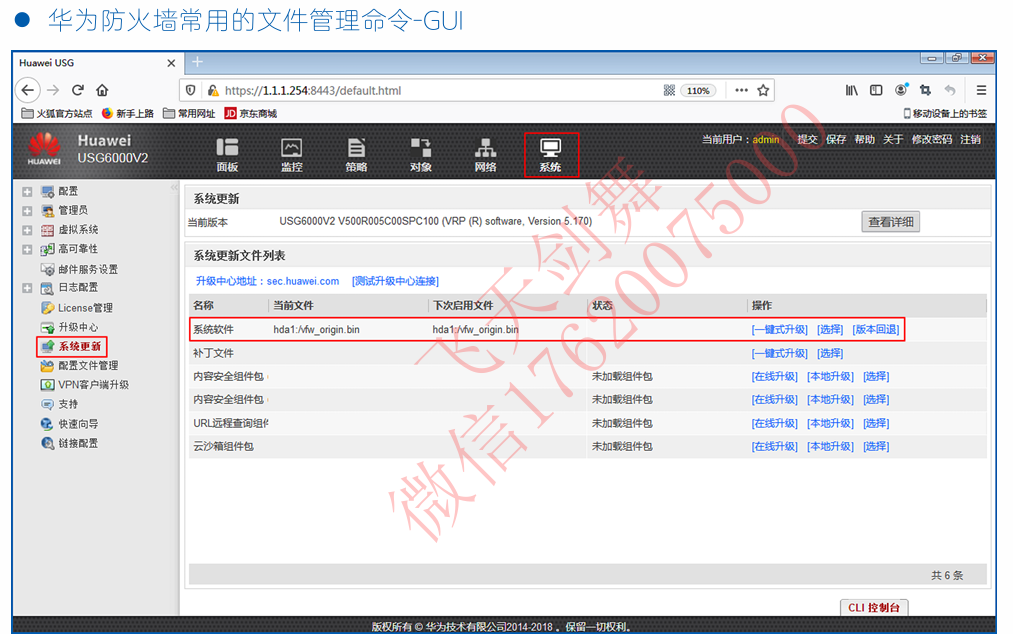Click 在线升级 for URL远程查询组件 row
This screenshot has height=634, width=1013.
775,423
